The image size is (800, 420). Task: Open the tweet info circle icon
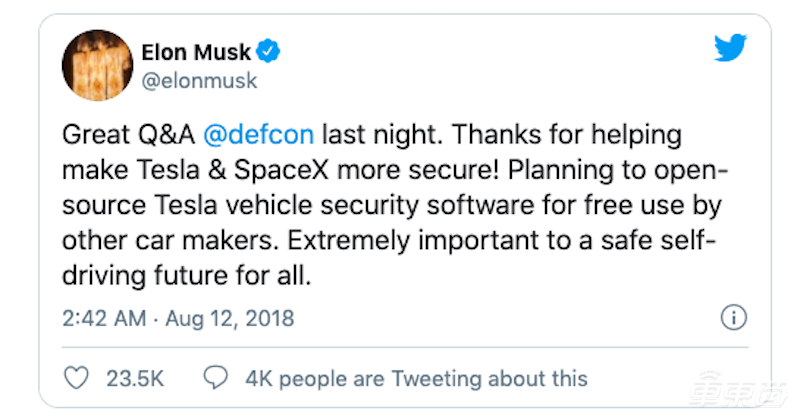733,318
